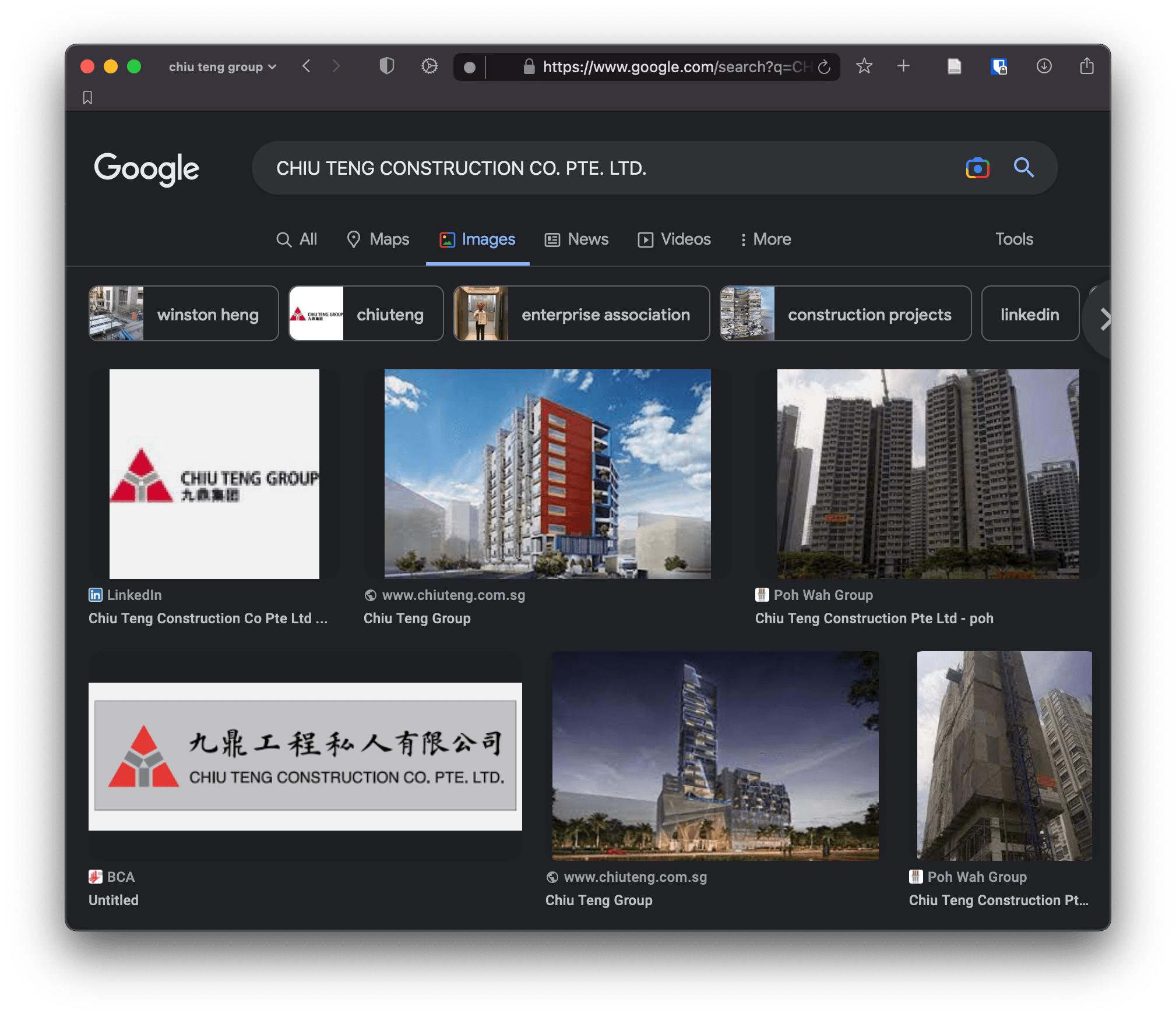Click the circular dot icon in the address bar

click(469, 67)
